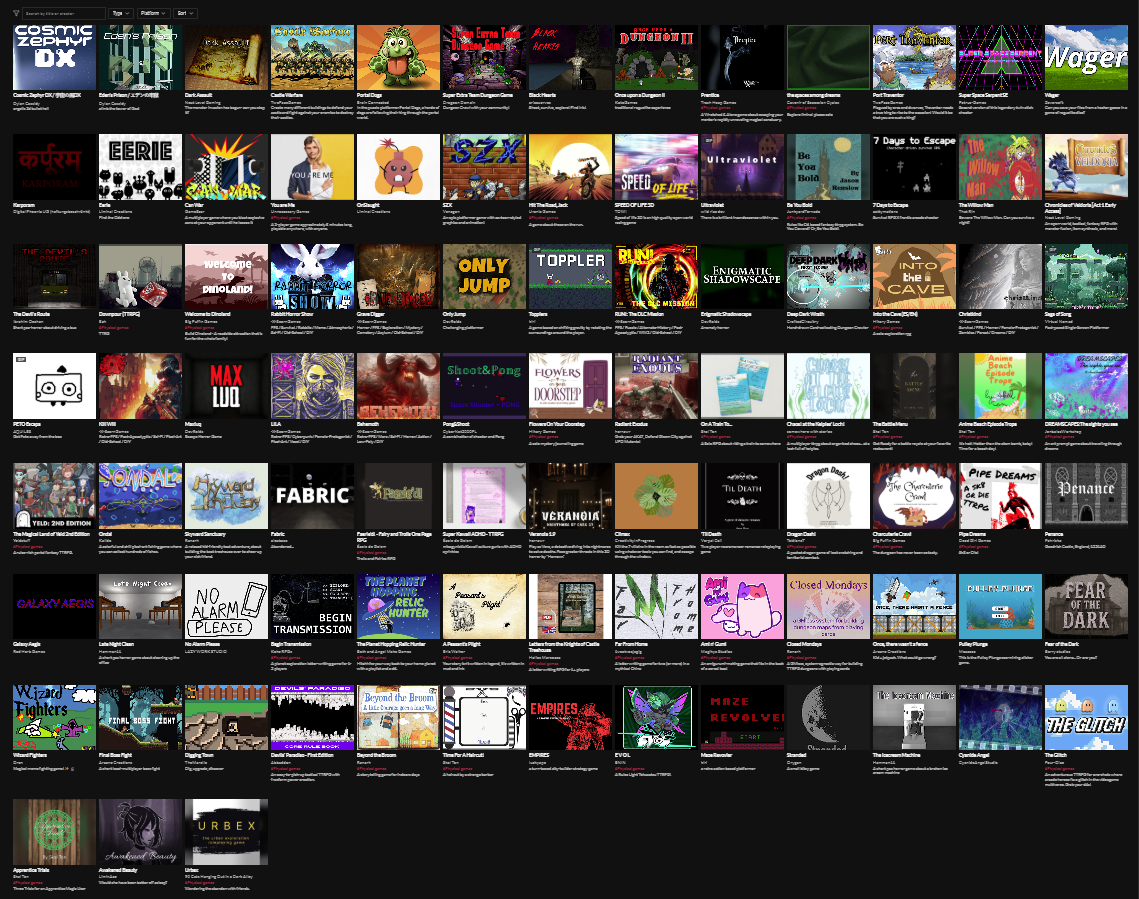1139x899 pixels.
Task: Click the Dark Assault title link
Action: [198, 95]
